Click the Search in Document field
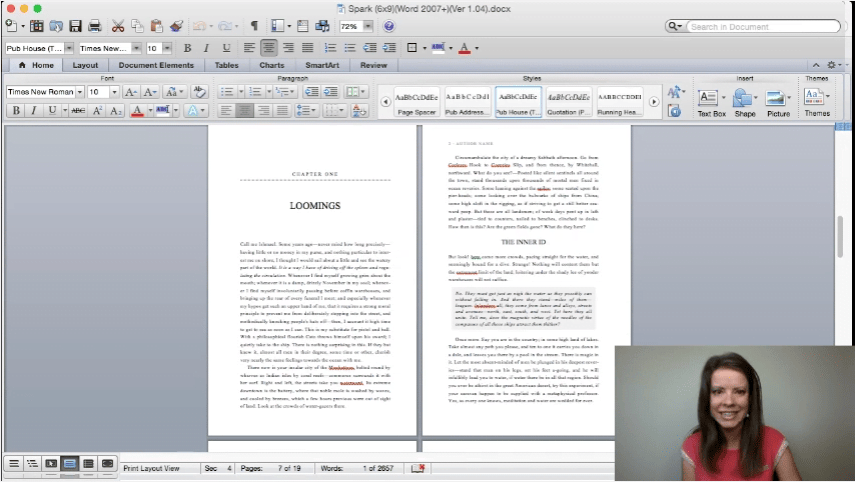The height and width of the screenshot is (482, 855). 762,26
